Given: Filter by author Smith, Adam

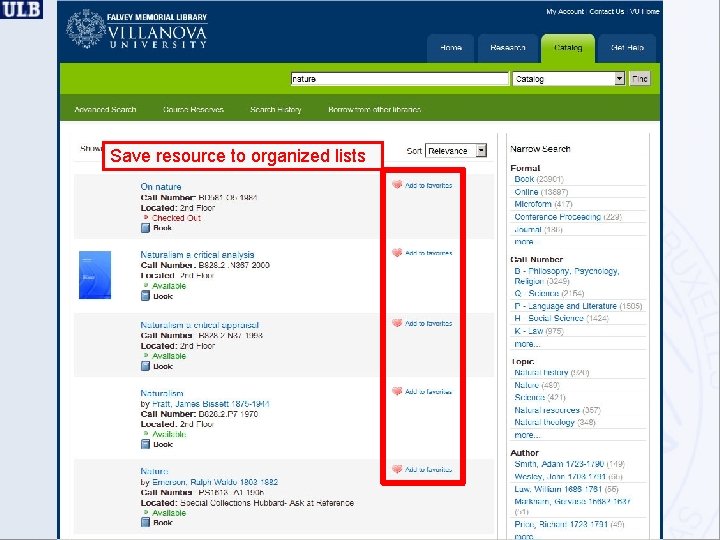Looking at the screenshot, I should click(x=559, y=464).
